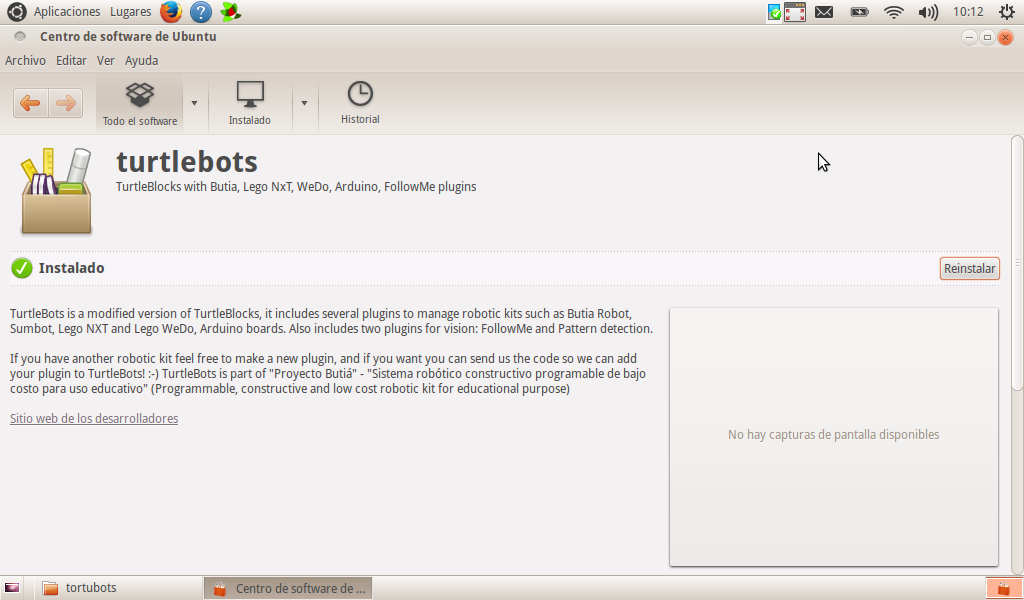
Task: Open the system gear session menu
Action: 1007,12
